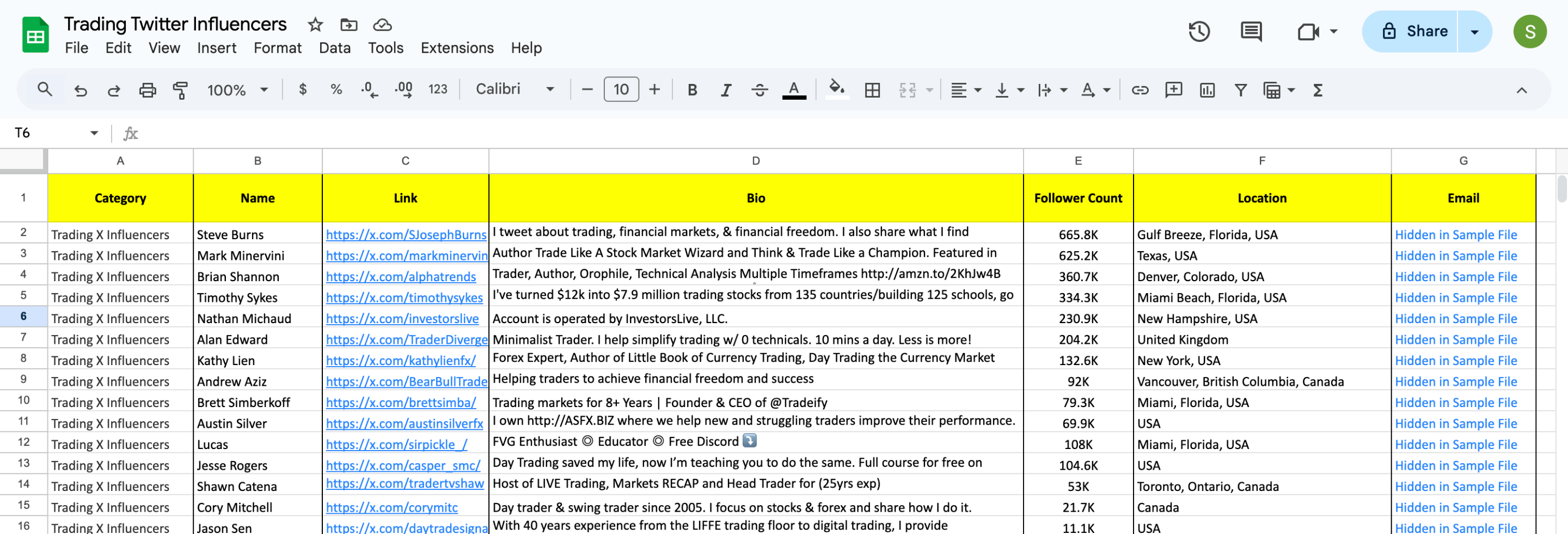Open the x.com/kathylienfx link
Screen dimensions: 1568x534
pyautogui.click(x=401, y=361)
